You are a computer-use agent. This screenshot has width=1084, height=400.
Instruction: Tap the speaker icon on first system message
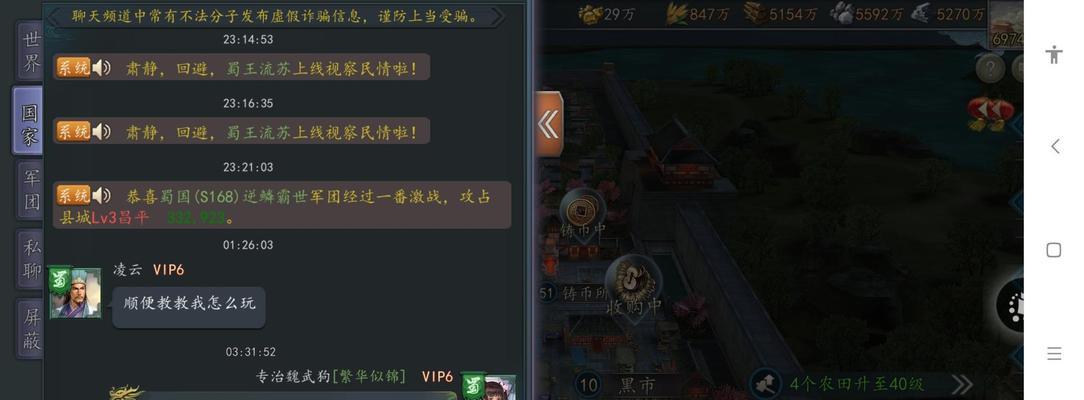click(x=102, y=68)
